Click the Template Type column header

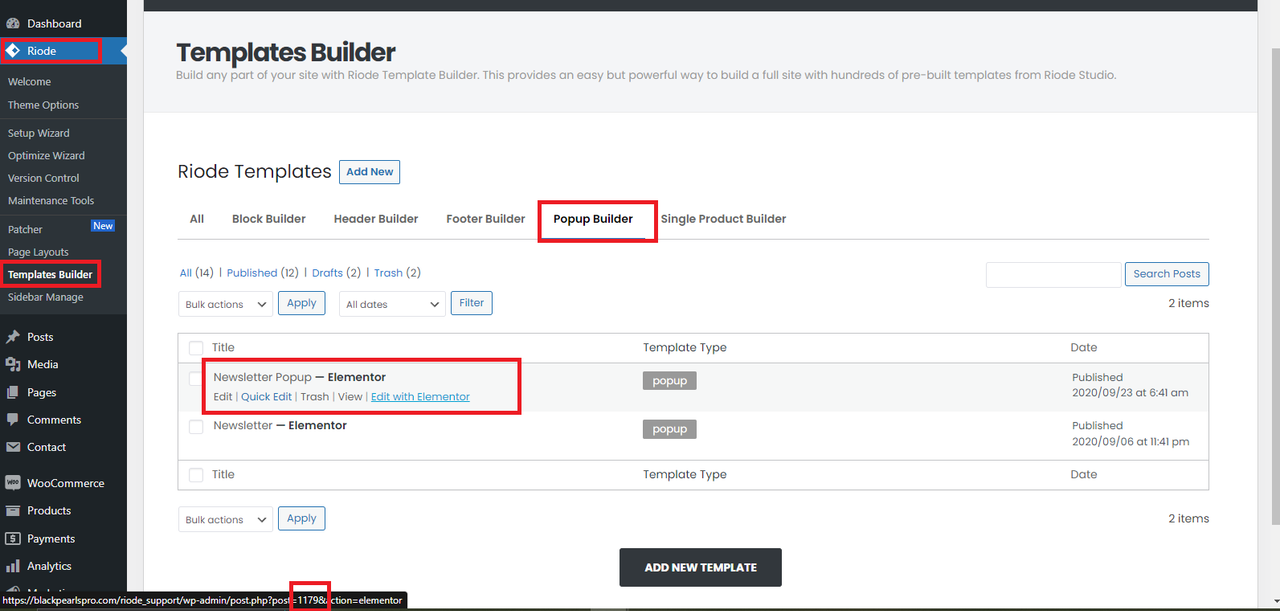click(685, 348)
